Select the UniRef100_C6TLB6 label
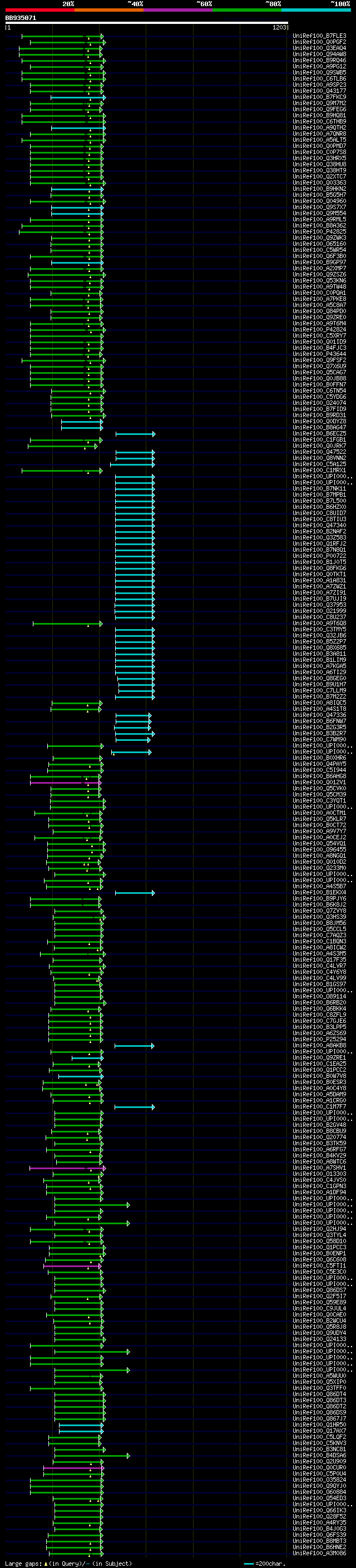The height and width of the screenshot is (1568, 356). [319, 78]
